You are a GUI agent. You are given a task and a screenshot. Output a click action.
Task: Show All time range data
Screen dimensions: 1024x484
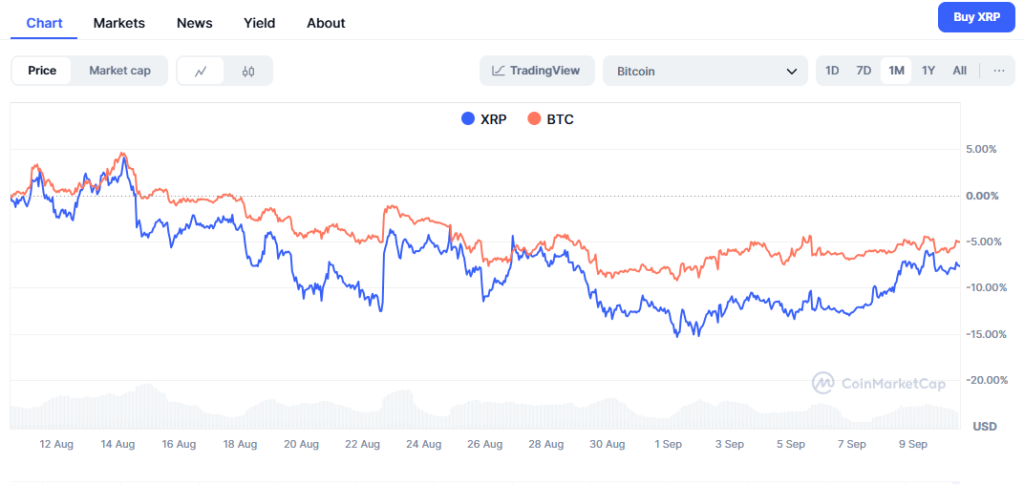pyautogui.click(x=959, y=70)
